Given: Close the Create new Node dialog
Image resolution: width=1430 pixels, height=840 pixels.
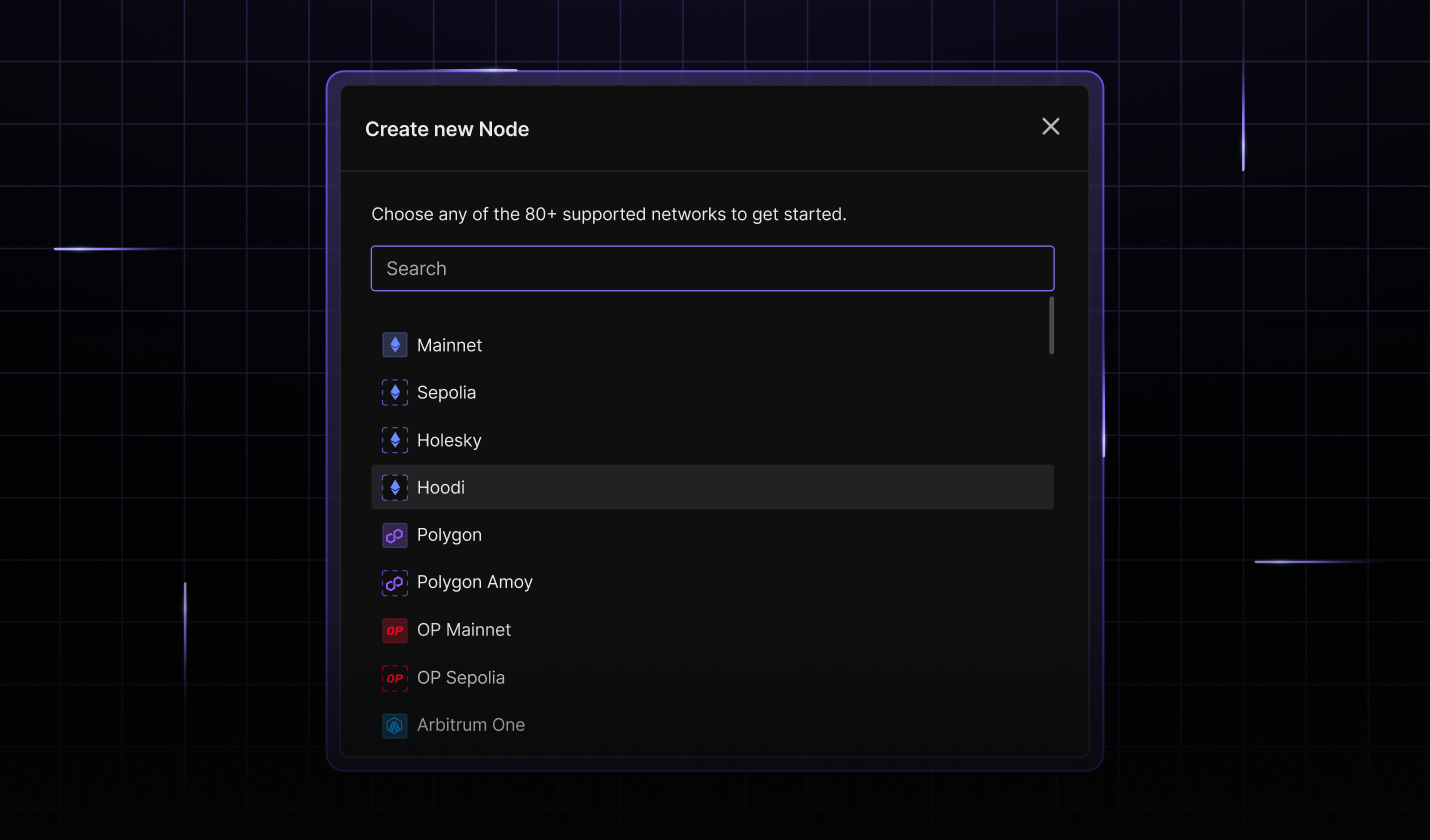Looking at the screenshot, I should pos(1050,127).
